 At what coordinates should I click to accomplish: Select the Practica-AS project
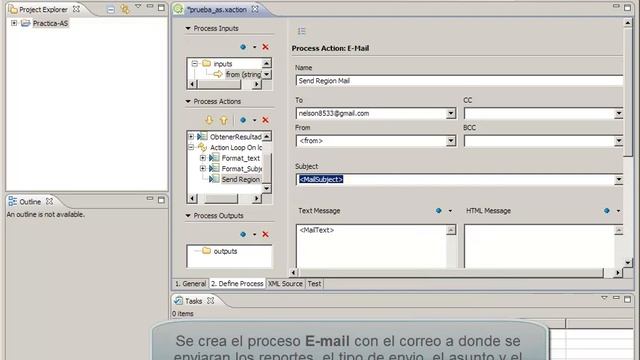(x=50, y=23)
